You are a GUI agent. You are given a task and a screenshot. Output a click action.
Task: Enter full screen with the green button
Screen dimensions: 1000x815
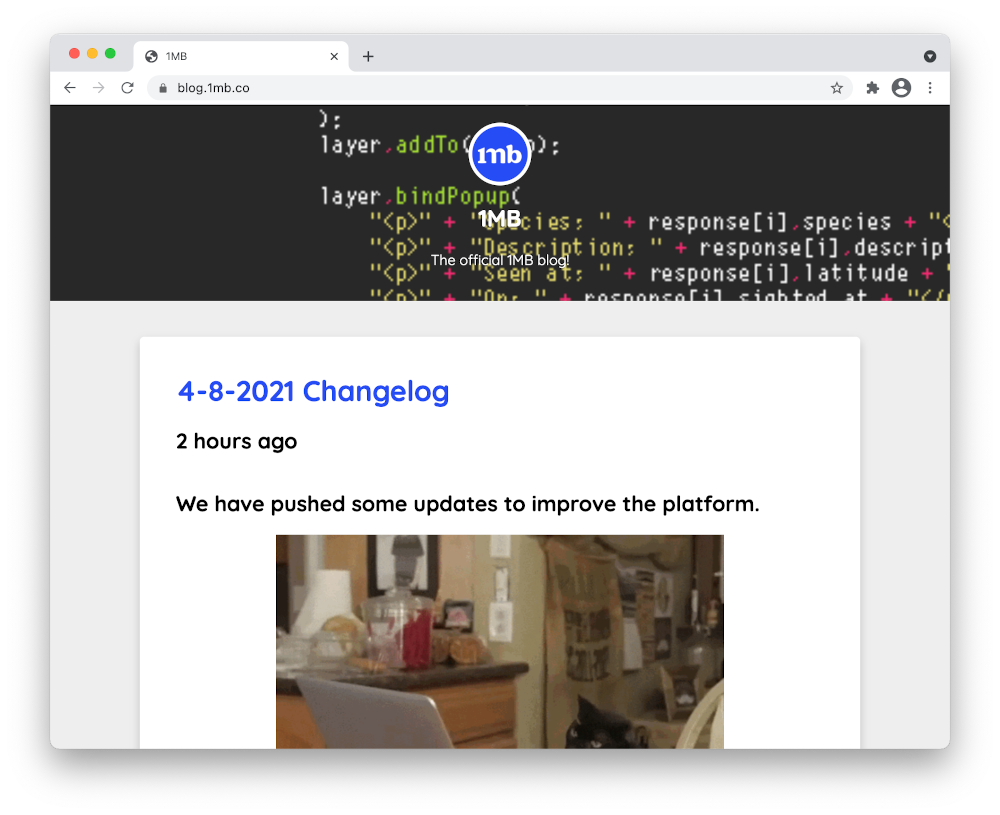pos(110,54)
